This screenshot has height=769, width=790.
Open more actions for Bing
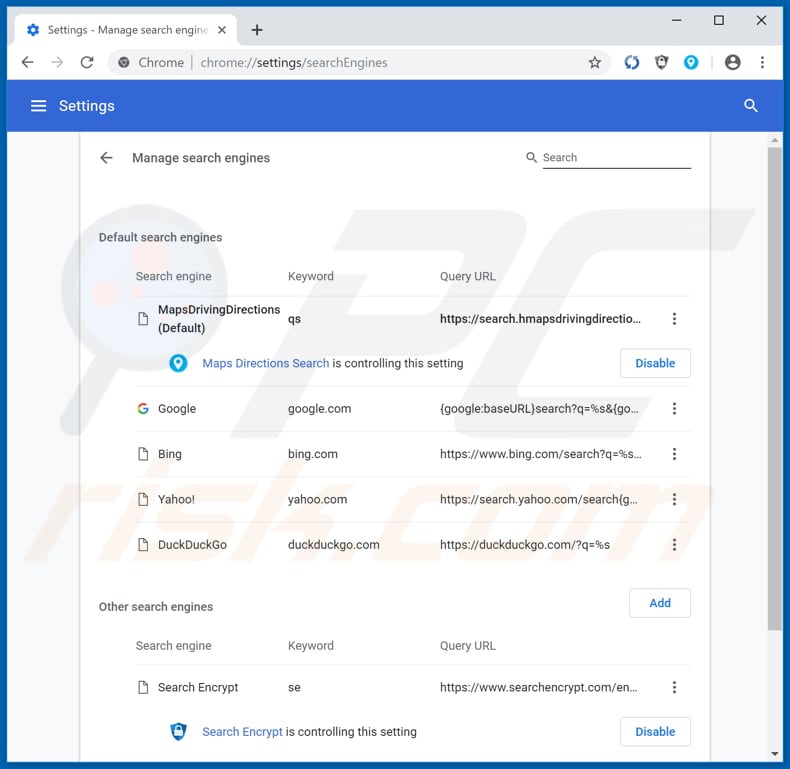[x=674, y=454]
